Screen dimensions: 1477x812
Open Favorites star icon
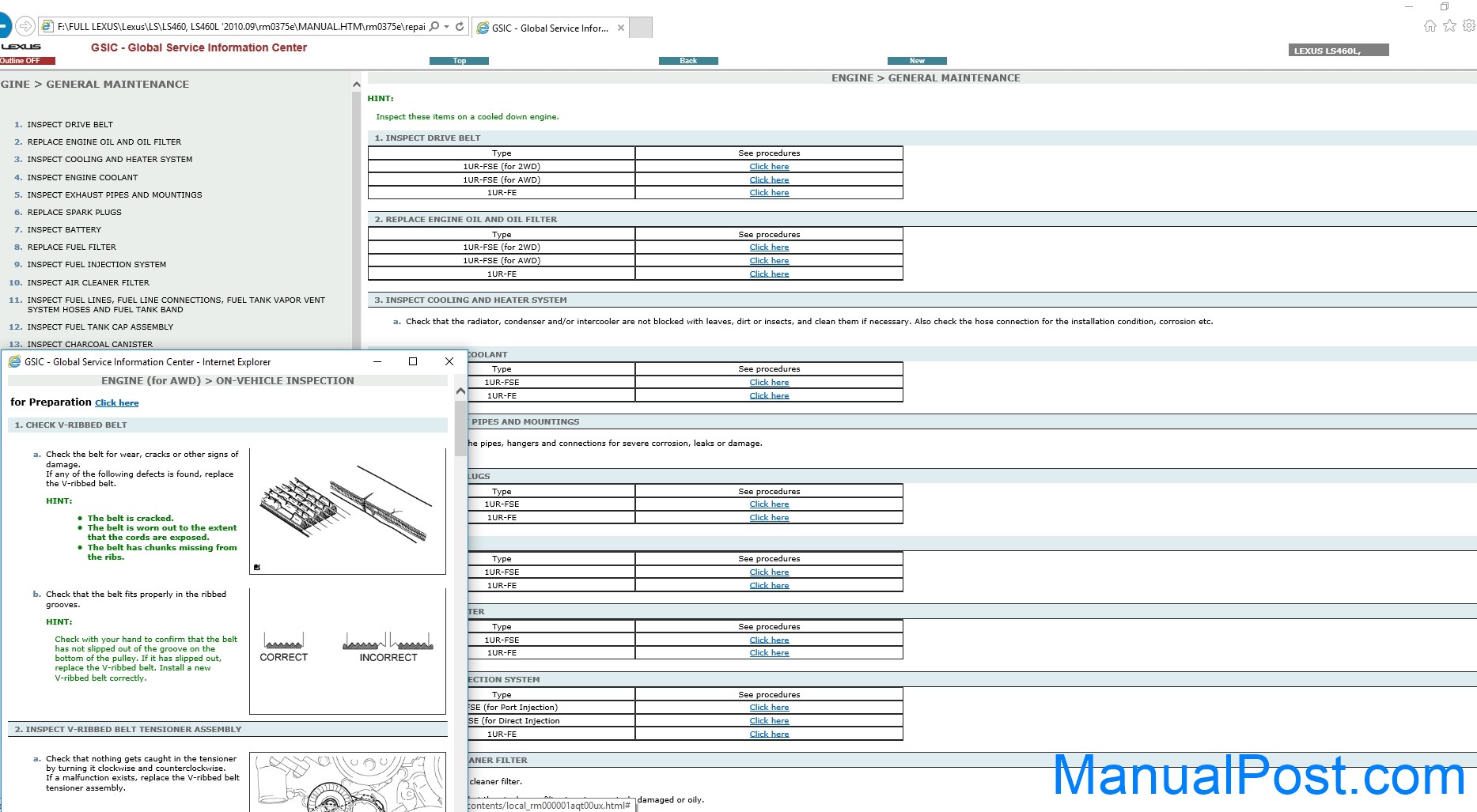point(1449,25)
